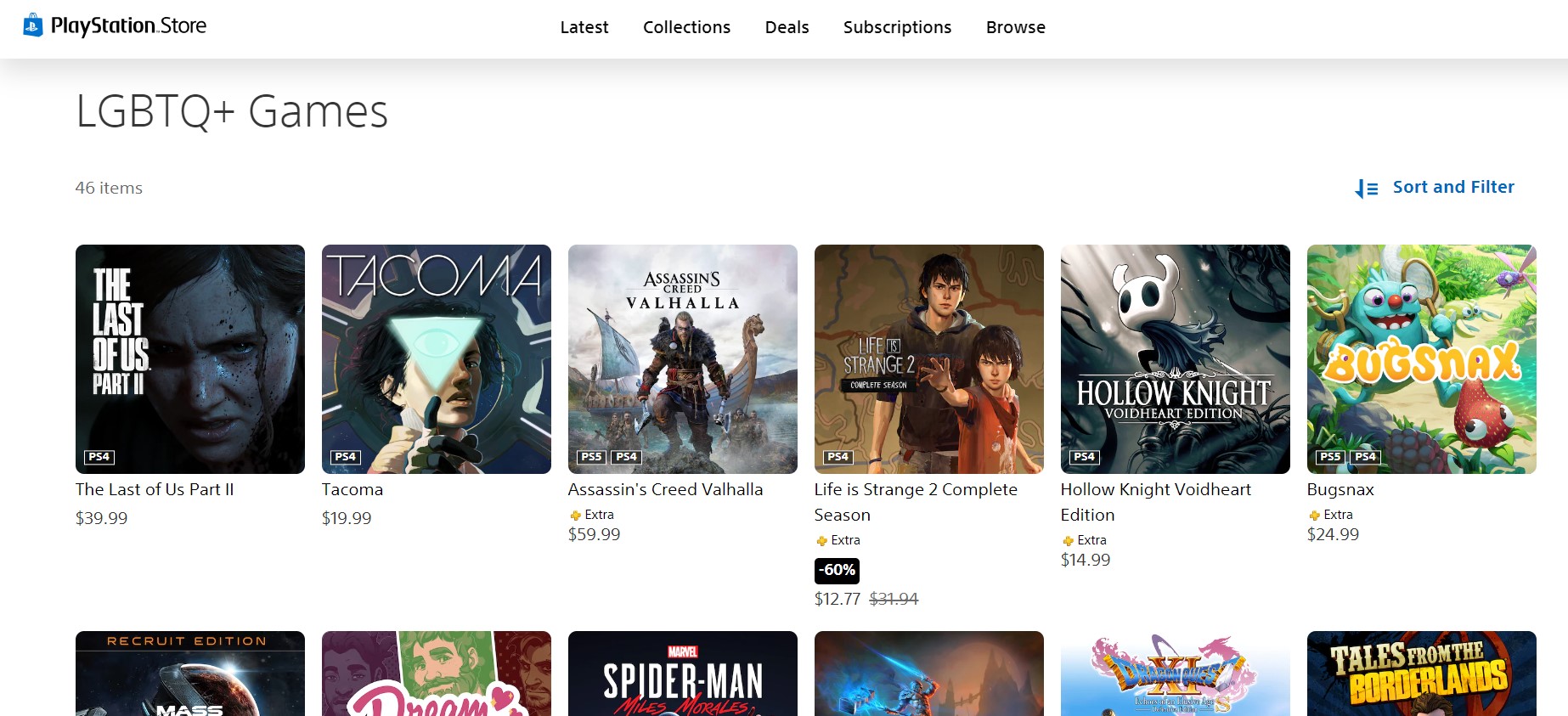This screenshot has height=716, width=1568.
Task: Click the Extra label under Bugsnax
Action: [x=1338, y=515]
